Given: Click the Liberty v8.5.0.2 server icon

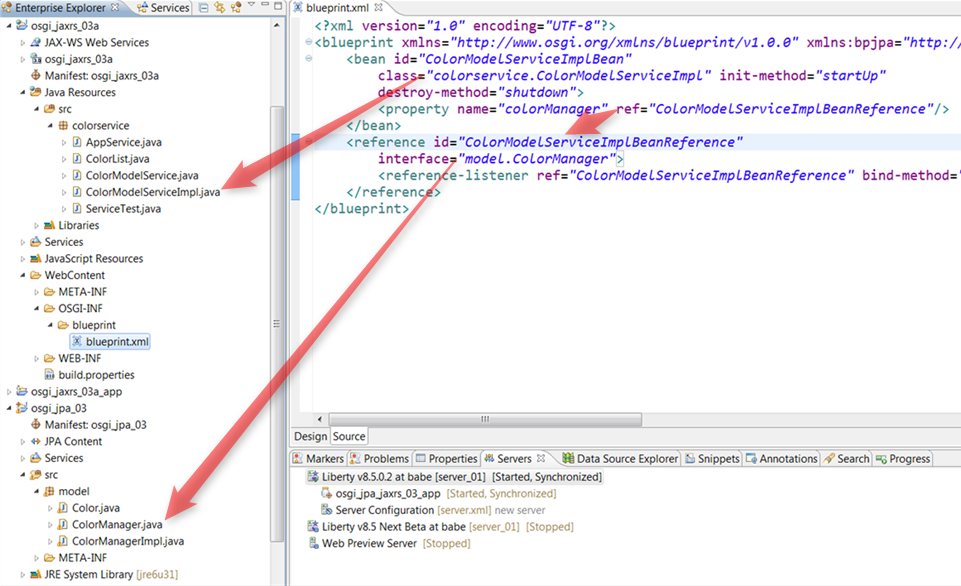Looking at the screenshot, I should (x=312, y=478).
